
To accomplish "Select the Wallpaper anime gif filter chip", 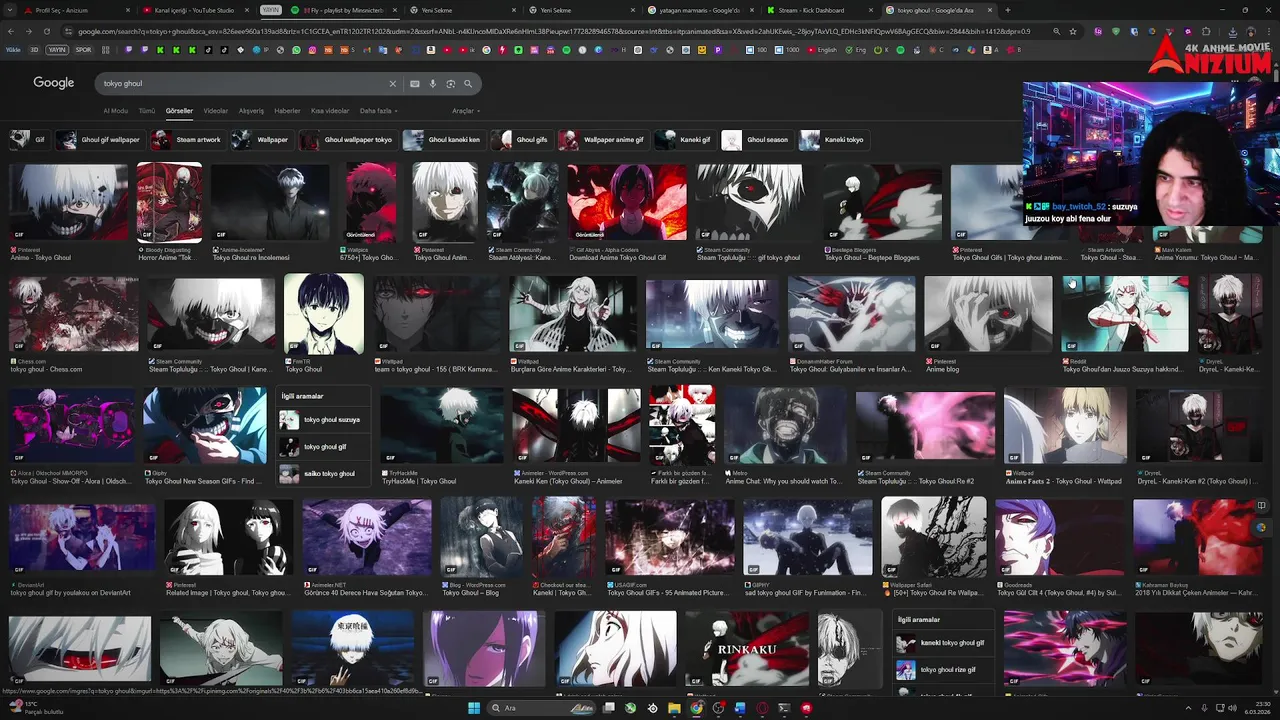I will tap(603, 140).
